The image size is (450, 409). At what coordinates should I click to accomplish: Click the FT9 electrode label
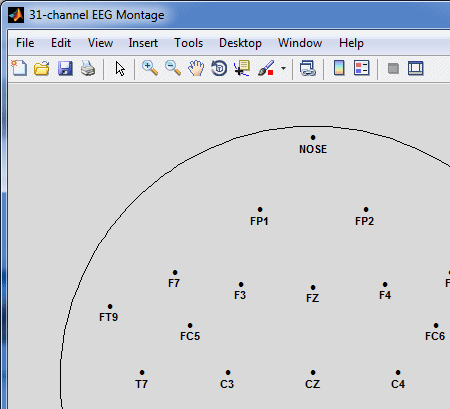(x=109, y=317)
